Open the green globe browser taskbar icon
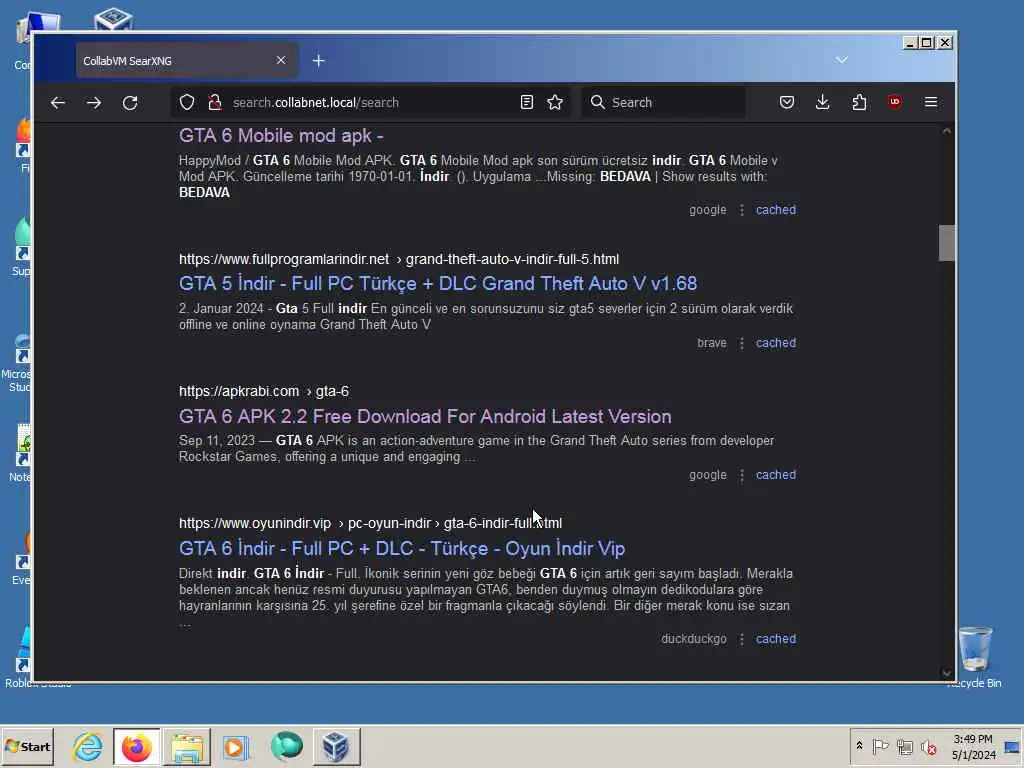 [x=286, y=746]
